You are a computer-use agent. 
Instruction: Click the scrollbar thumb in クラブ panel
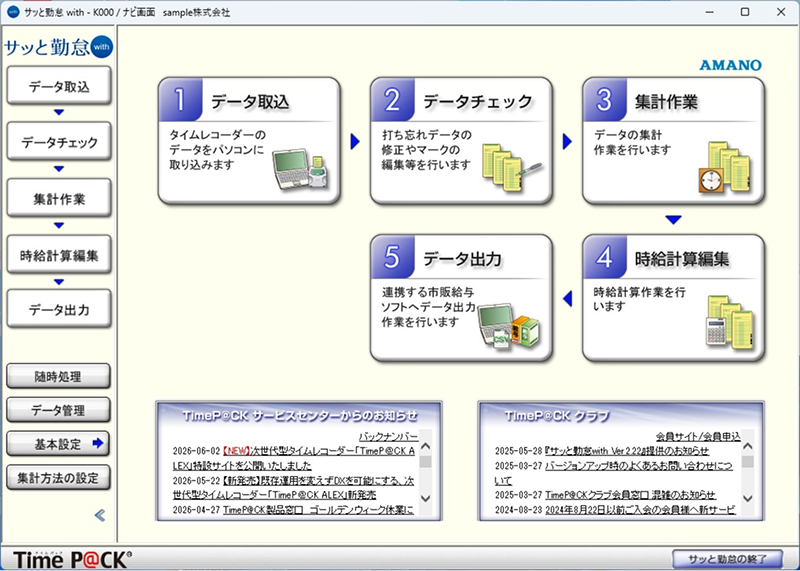(x=747, y=462)
